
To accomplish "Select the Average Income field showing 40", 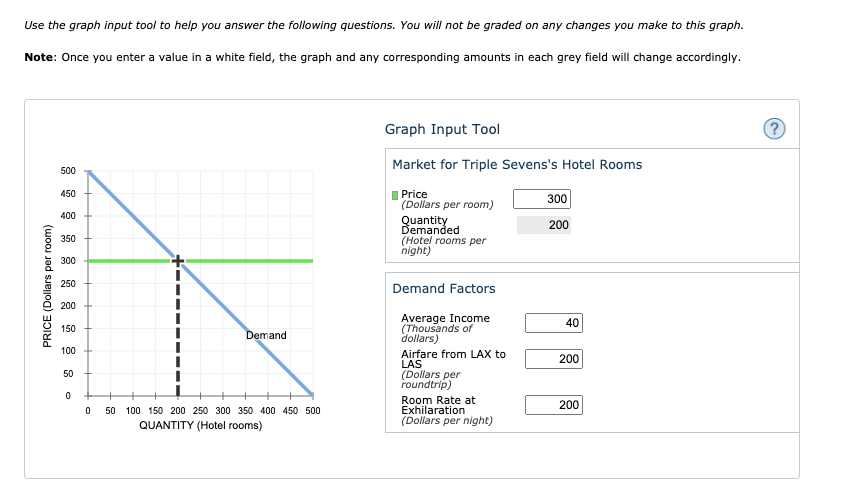I will (553, 323).
